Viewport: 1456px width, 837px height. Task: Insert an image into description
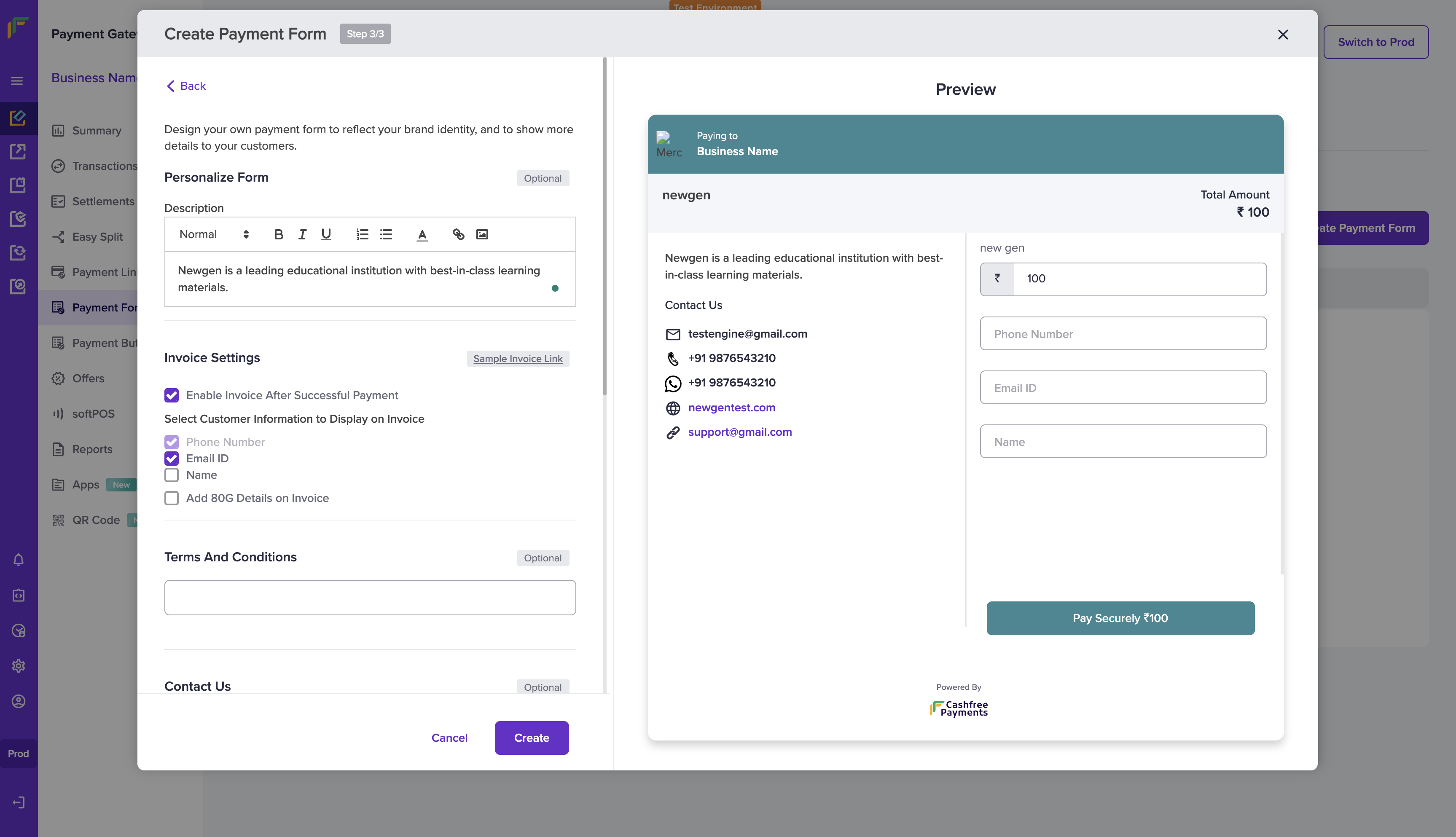[x=482, y=235]
